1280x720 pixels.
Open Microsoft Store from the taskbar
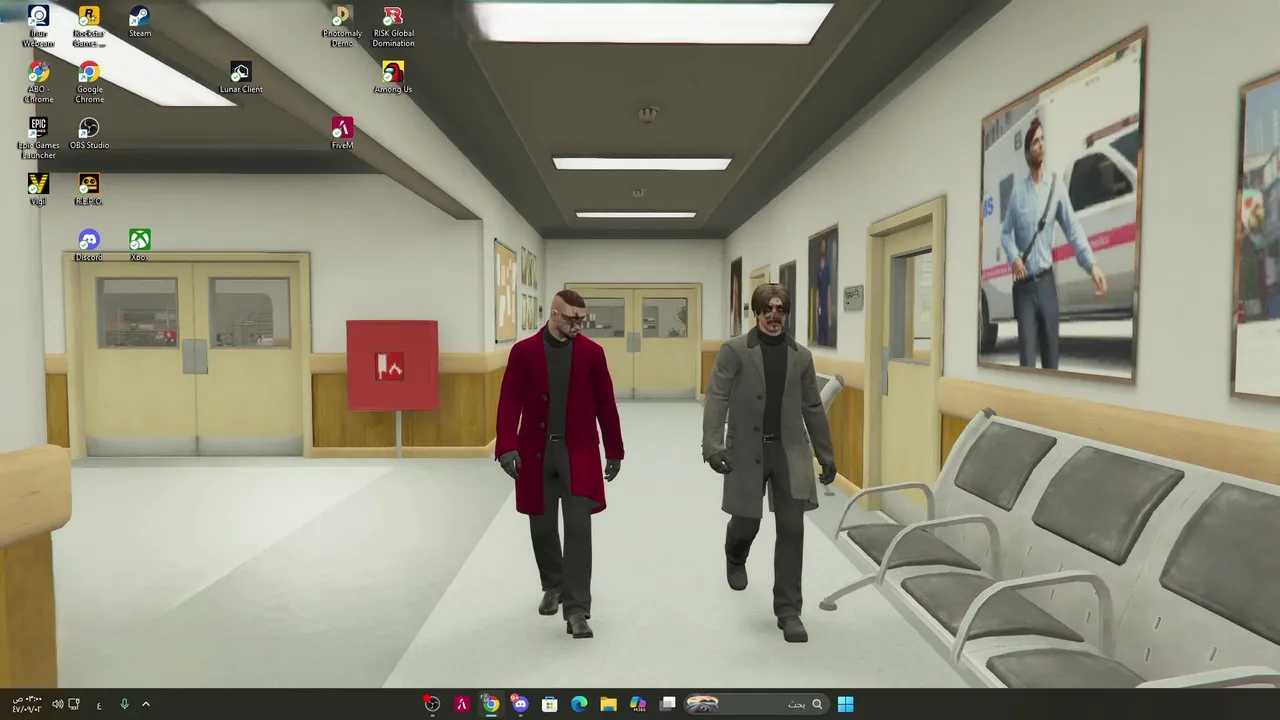click(549, 704)
